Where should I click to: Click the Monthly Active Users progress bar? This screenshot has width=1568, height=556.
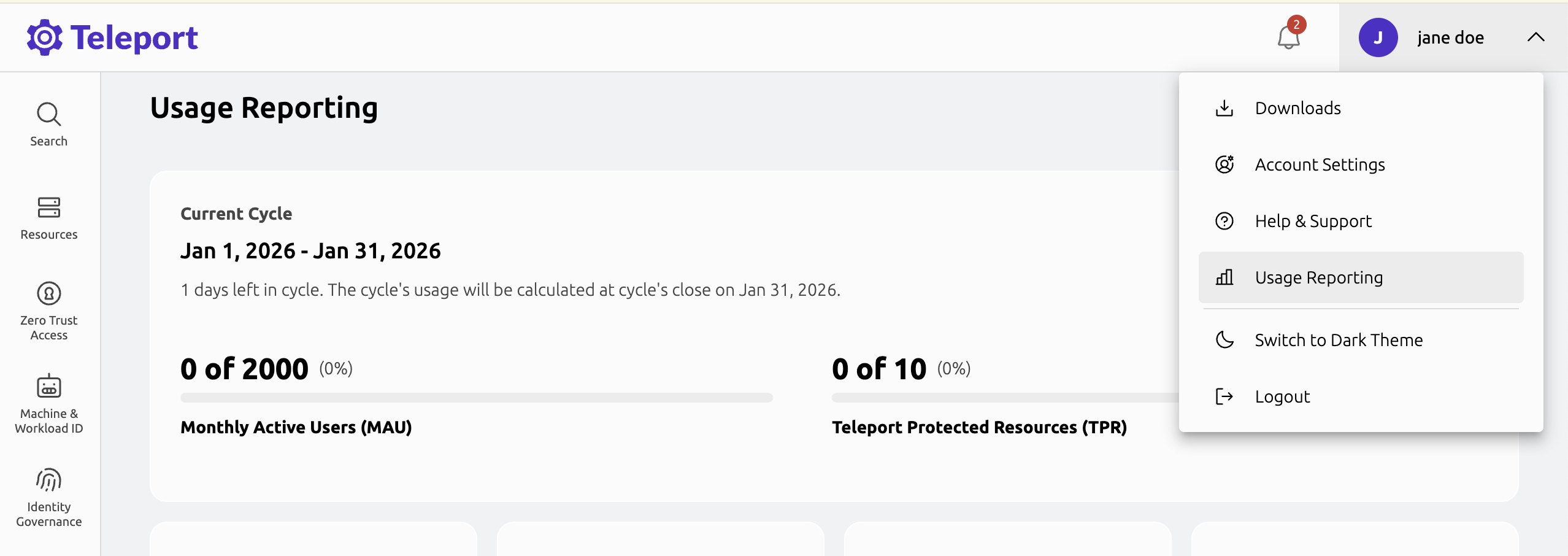coord(476,398)
